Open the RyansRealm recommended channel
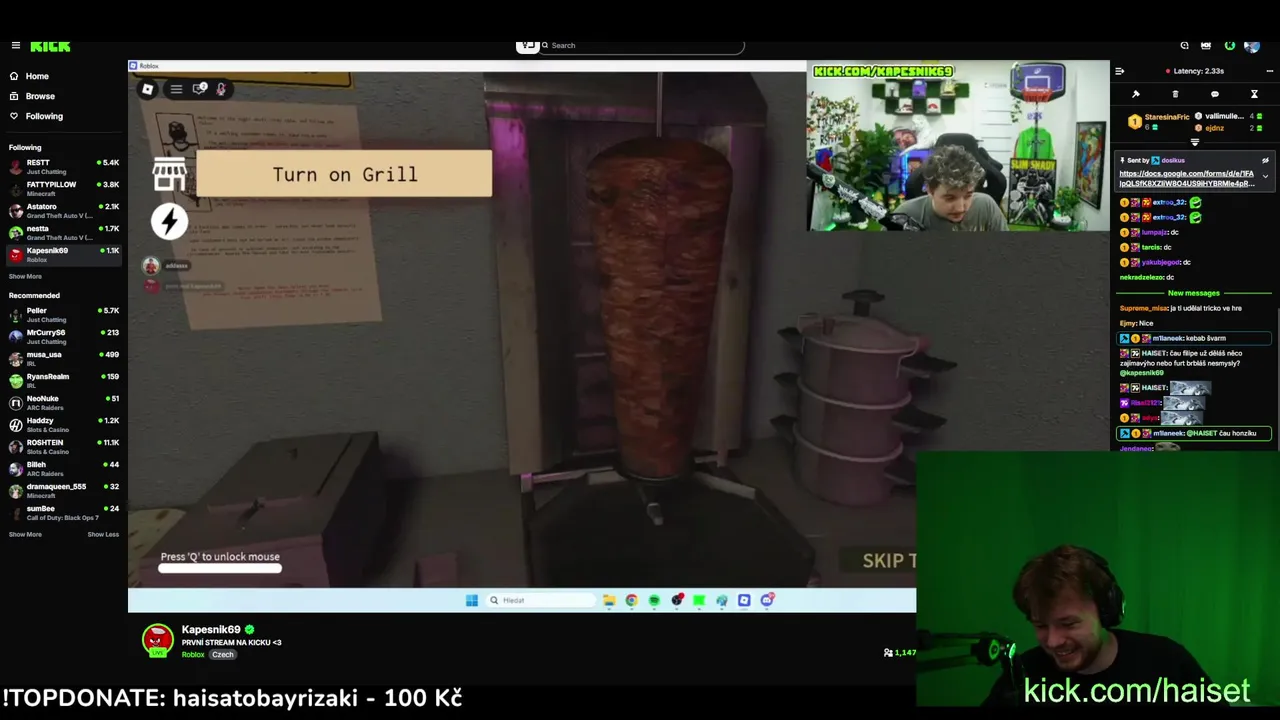Image resolution: width=1280 pixels, height=720 pixels. click(x=62, y=381)
